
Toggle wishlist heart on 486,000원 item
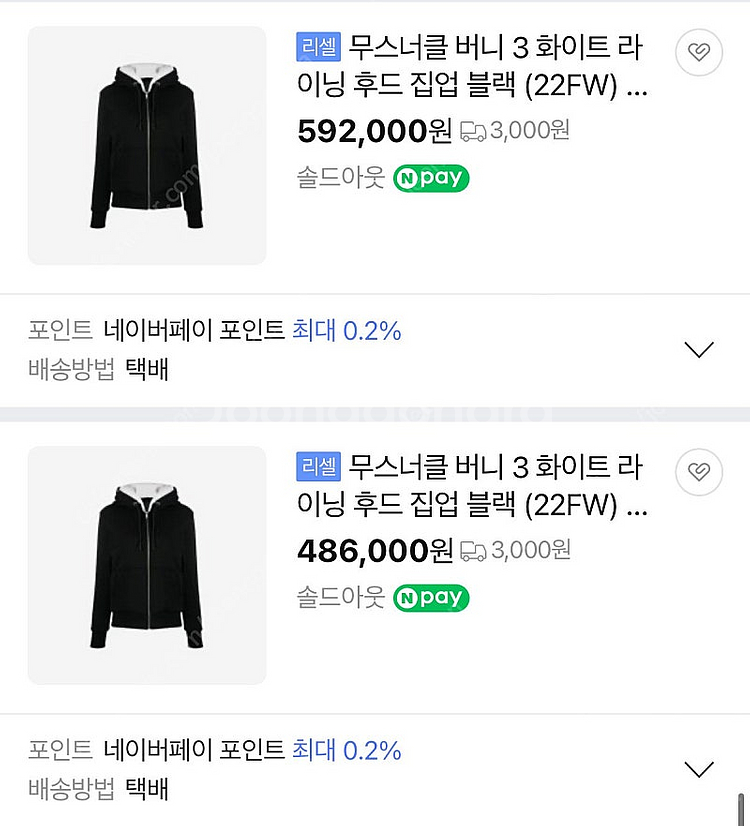(700, 472)
